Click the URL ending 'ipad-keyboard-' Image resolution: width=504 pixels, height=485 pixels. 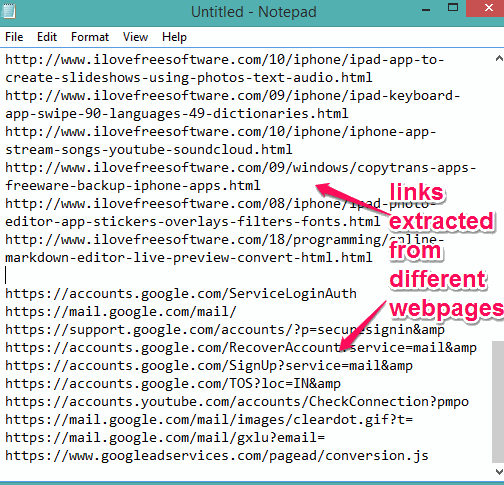(233, 96)
